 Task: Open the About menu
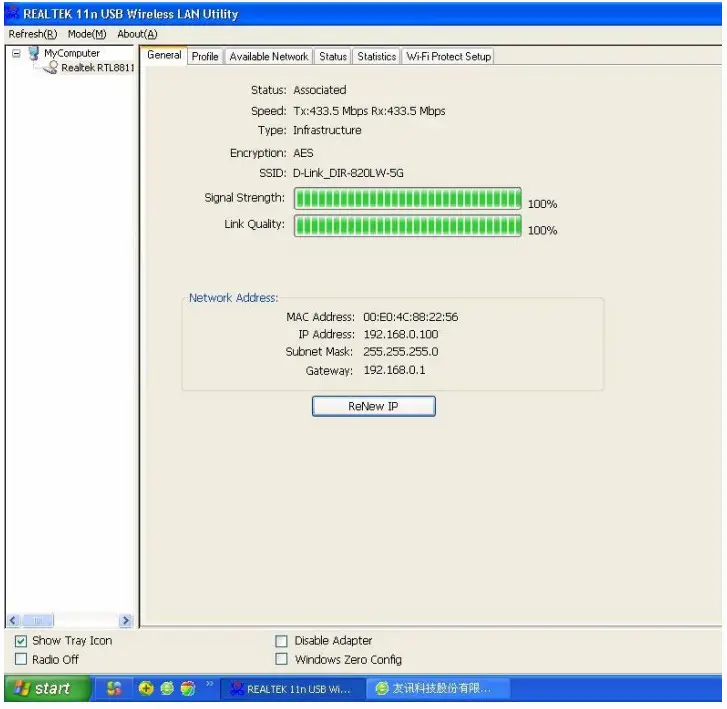click(137, 34)
